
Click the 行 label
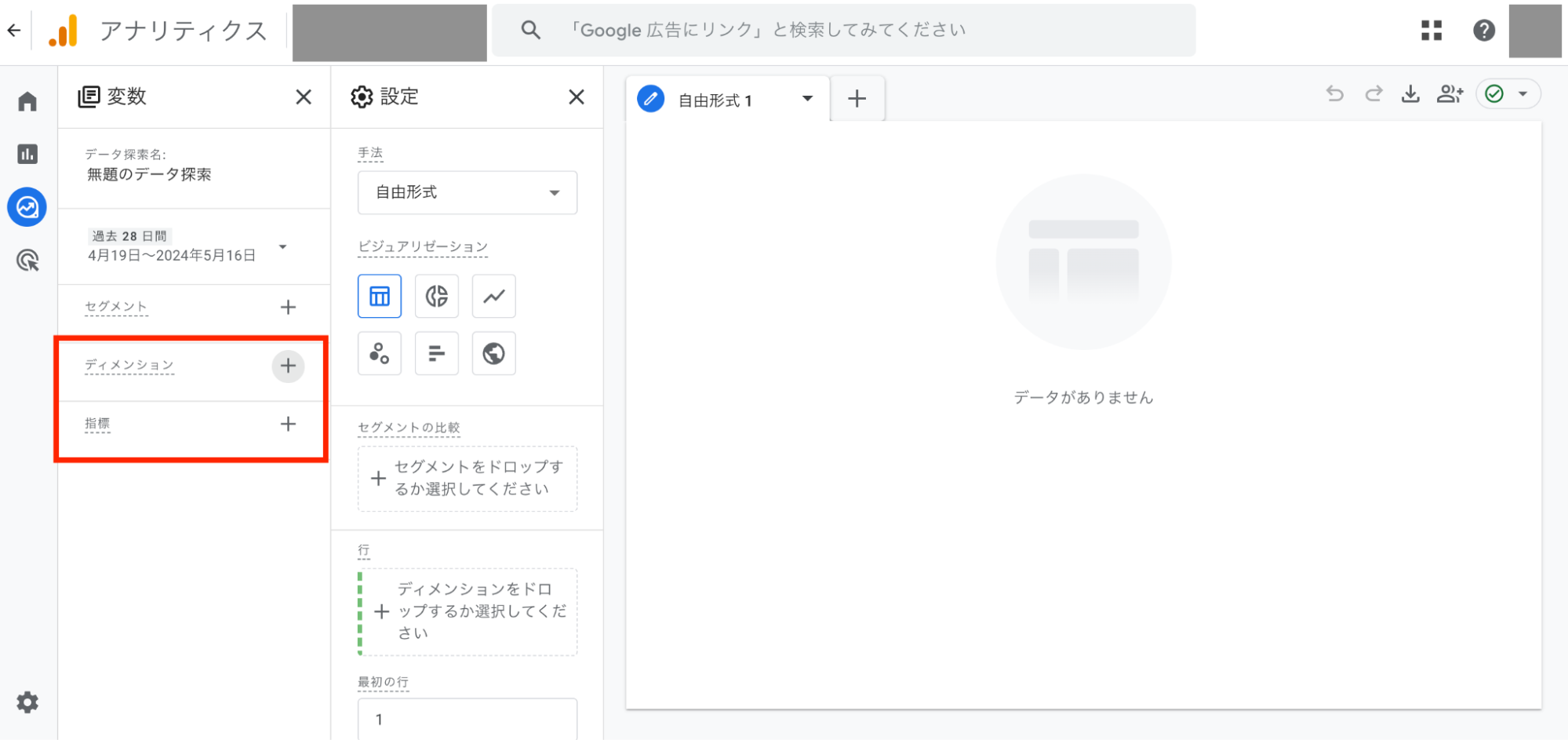363,550
